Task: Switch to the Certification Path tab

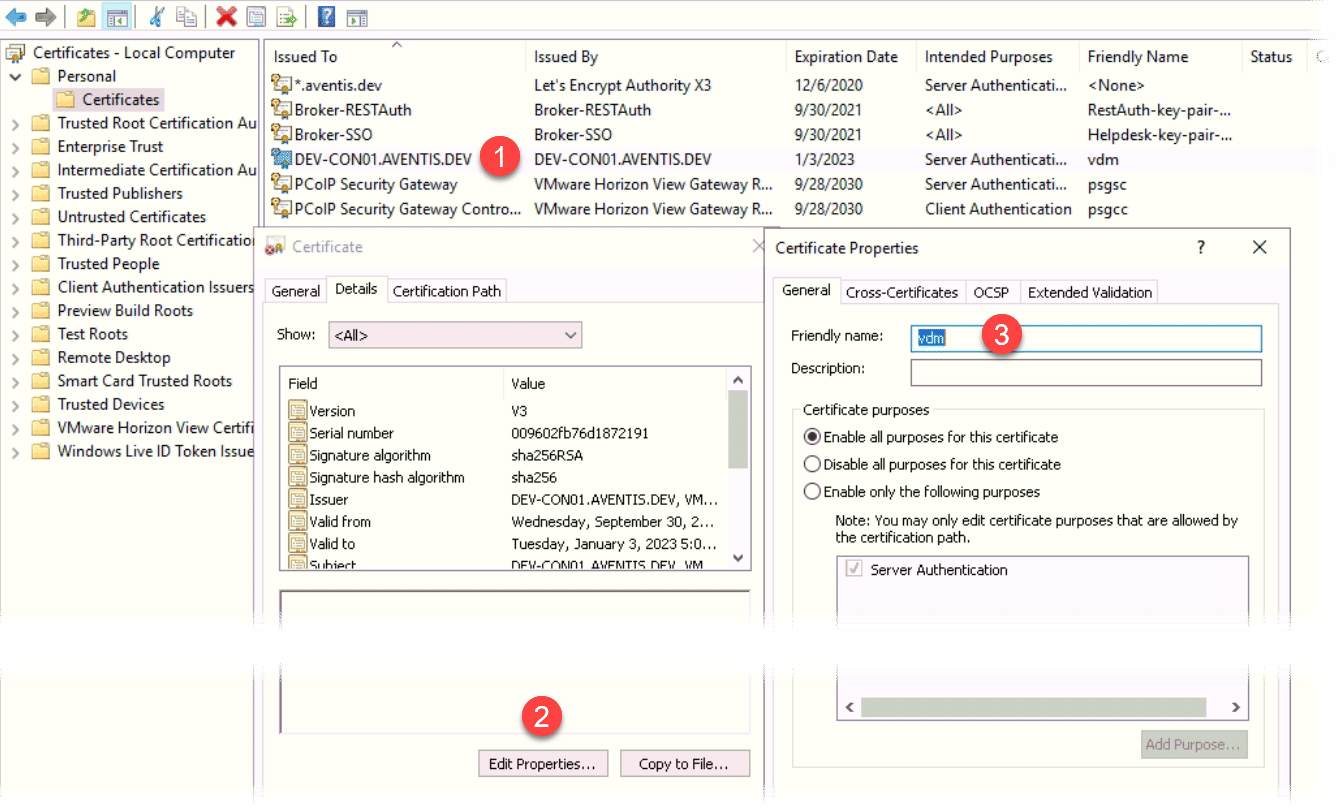Action: (447, 290)
